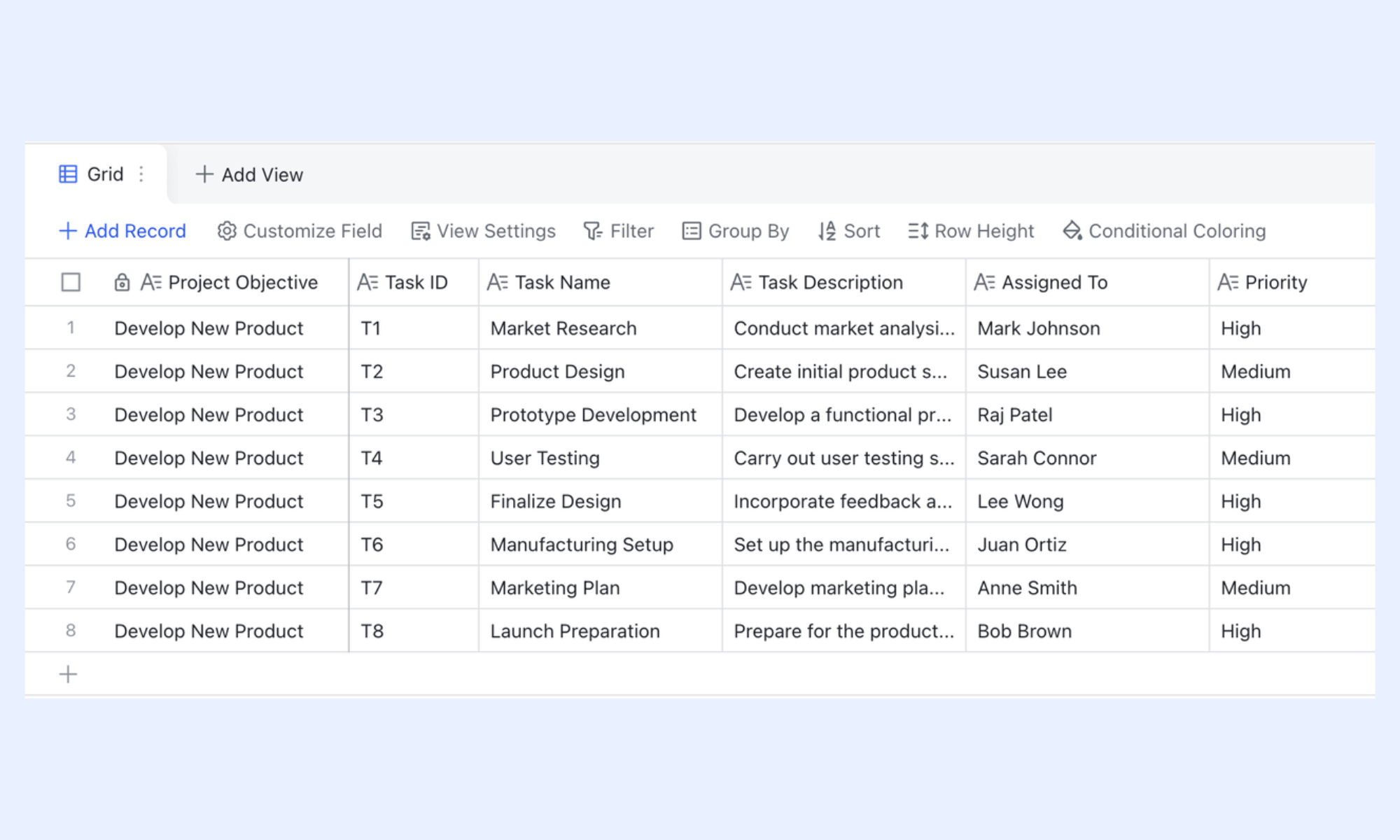Image resolution: width=1400 pixels, height=840 pixels.
Task: Click the Medium priority for Anne Smith
Action: pos(1292,588)
